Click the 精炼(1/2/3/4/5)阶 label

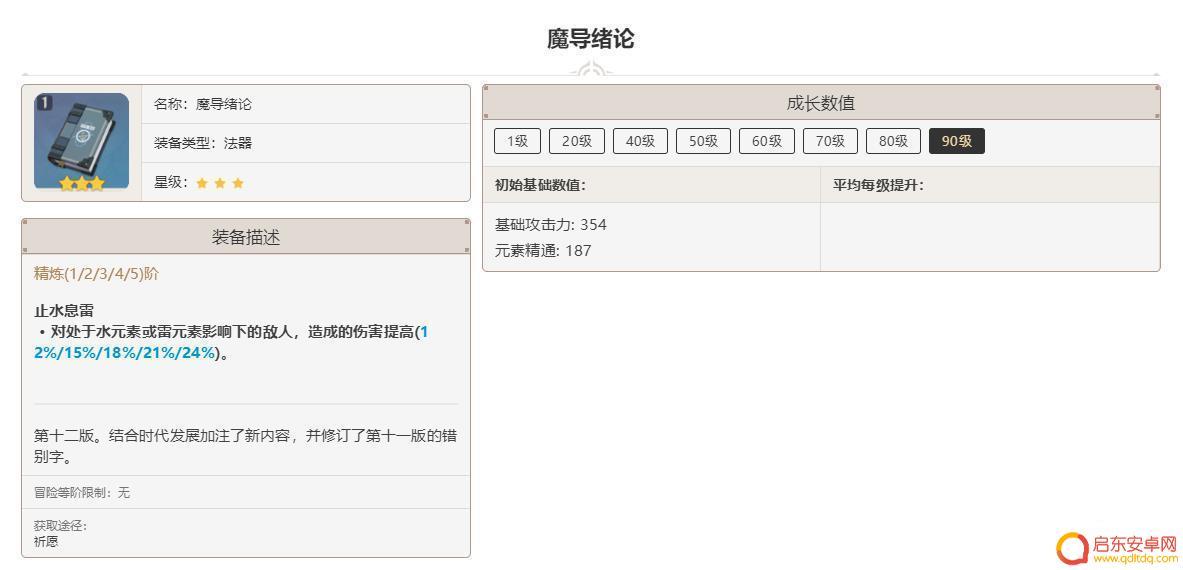pos(97,274)
